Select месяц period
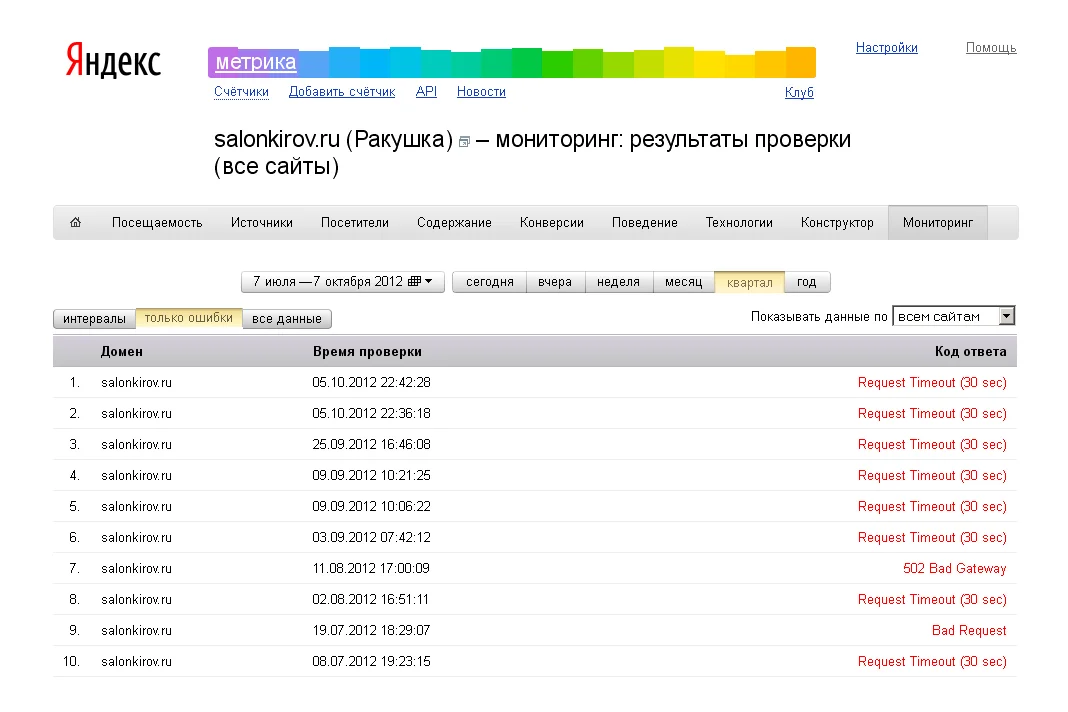The height and width of the screenshot is (712, 1068). pyautogui.click(x=683, y=282)
